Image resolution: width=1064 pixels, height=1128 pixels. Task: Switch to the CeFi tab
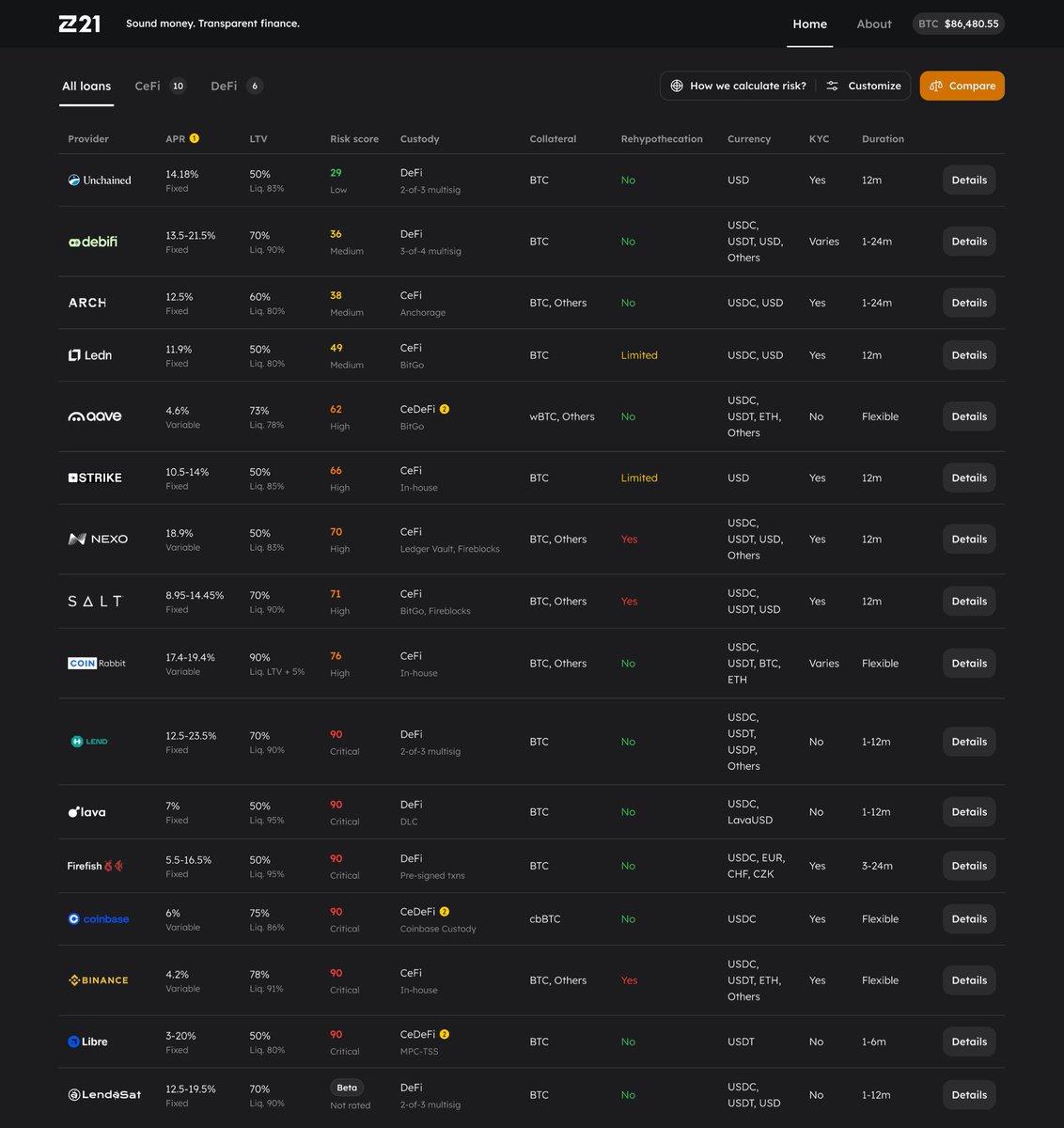[160, 86]
